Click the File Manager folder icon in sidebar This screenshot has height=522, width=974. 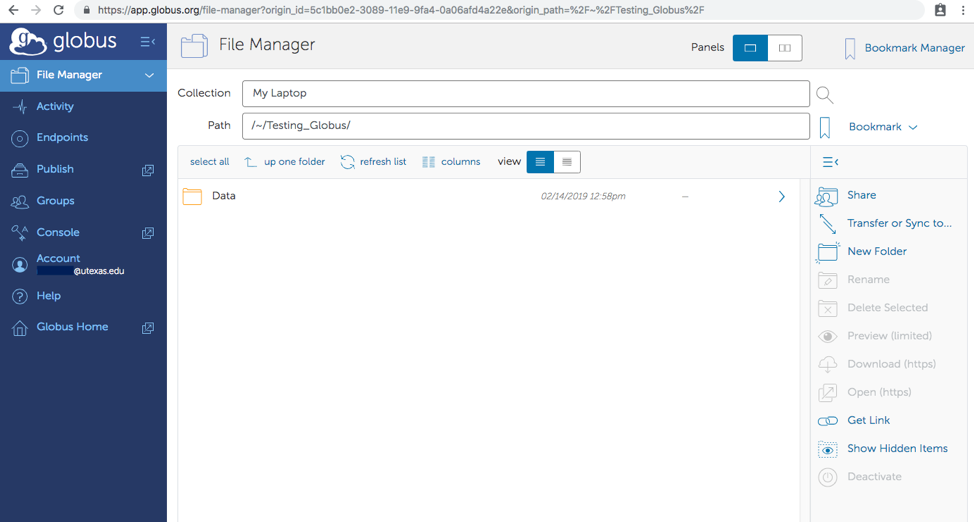pyautogui.click(x=20, y=75)
